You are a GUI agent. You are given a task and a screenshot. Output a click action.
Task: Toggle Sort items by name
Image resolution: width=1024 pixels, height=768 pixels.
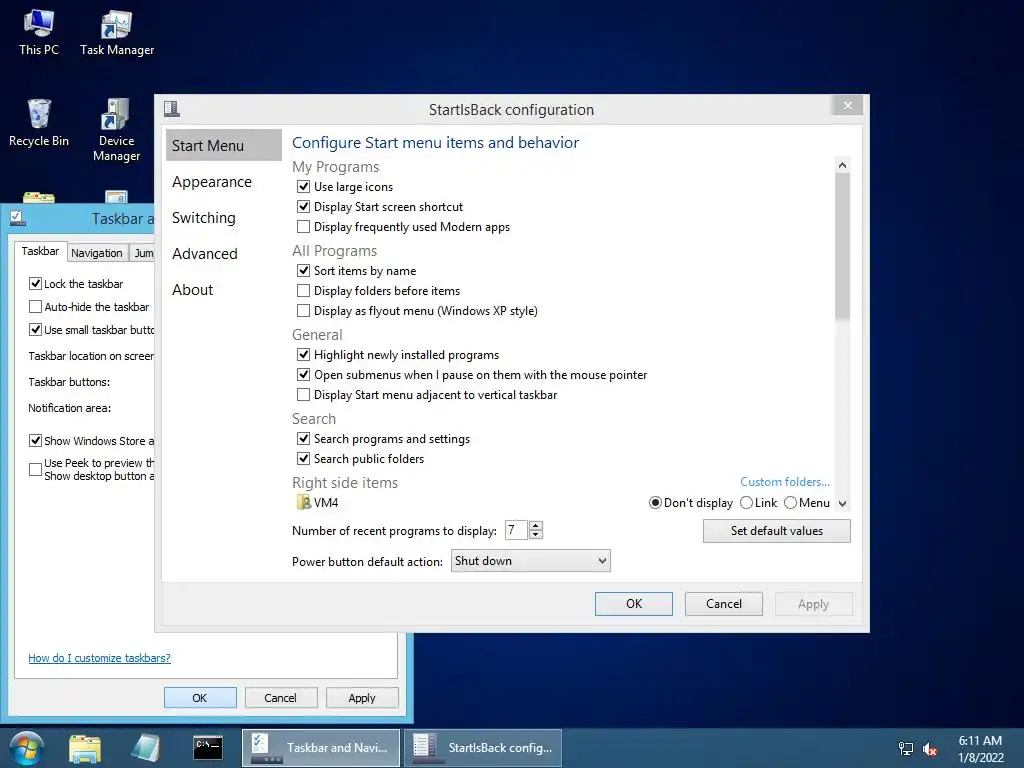[303, 270]
